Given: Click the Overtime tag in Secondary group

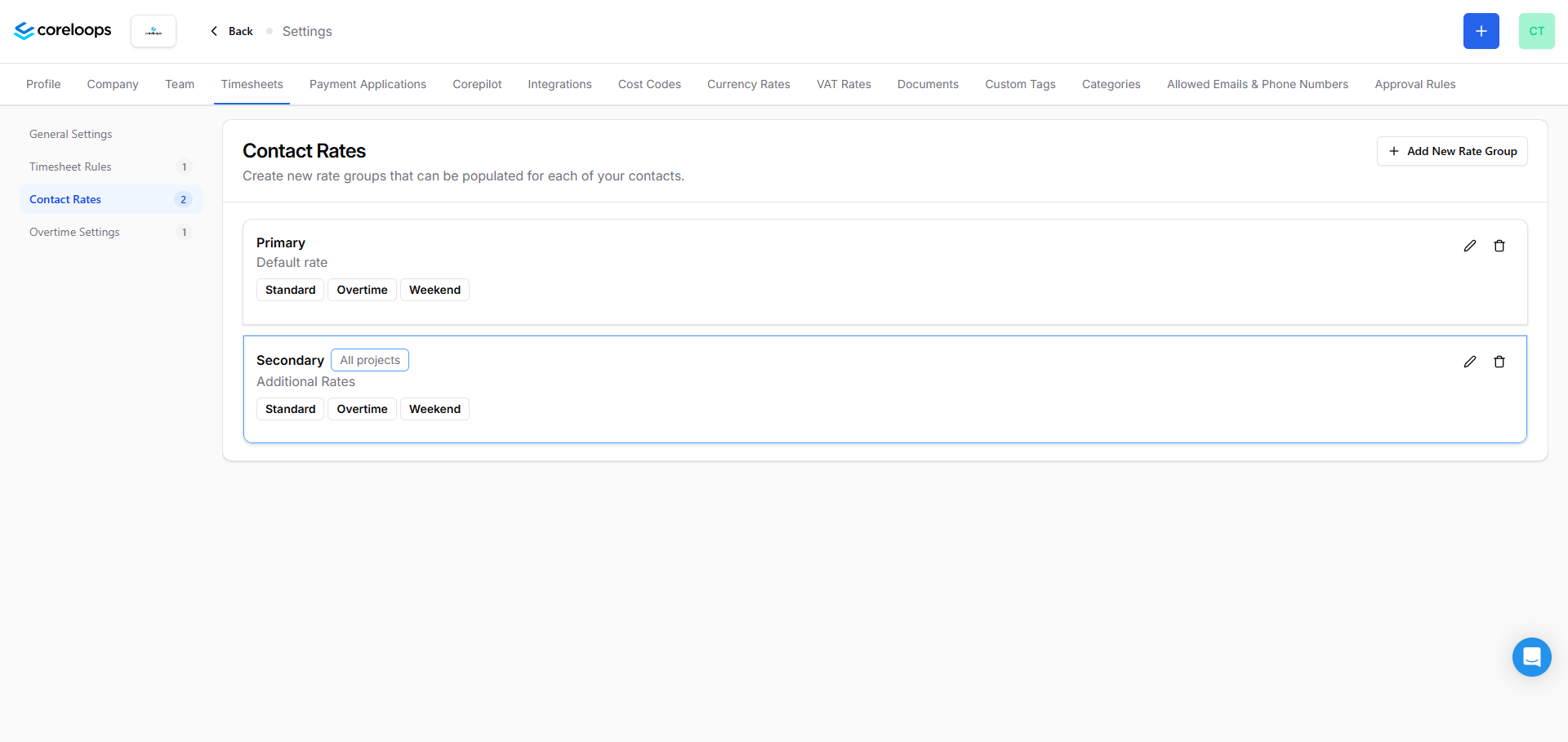Looking at the screenshot, I should [362, 409].
